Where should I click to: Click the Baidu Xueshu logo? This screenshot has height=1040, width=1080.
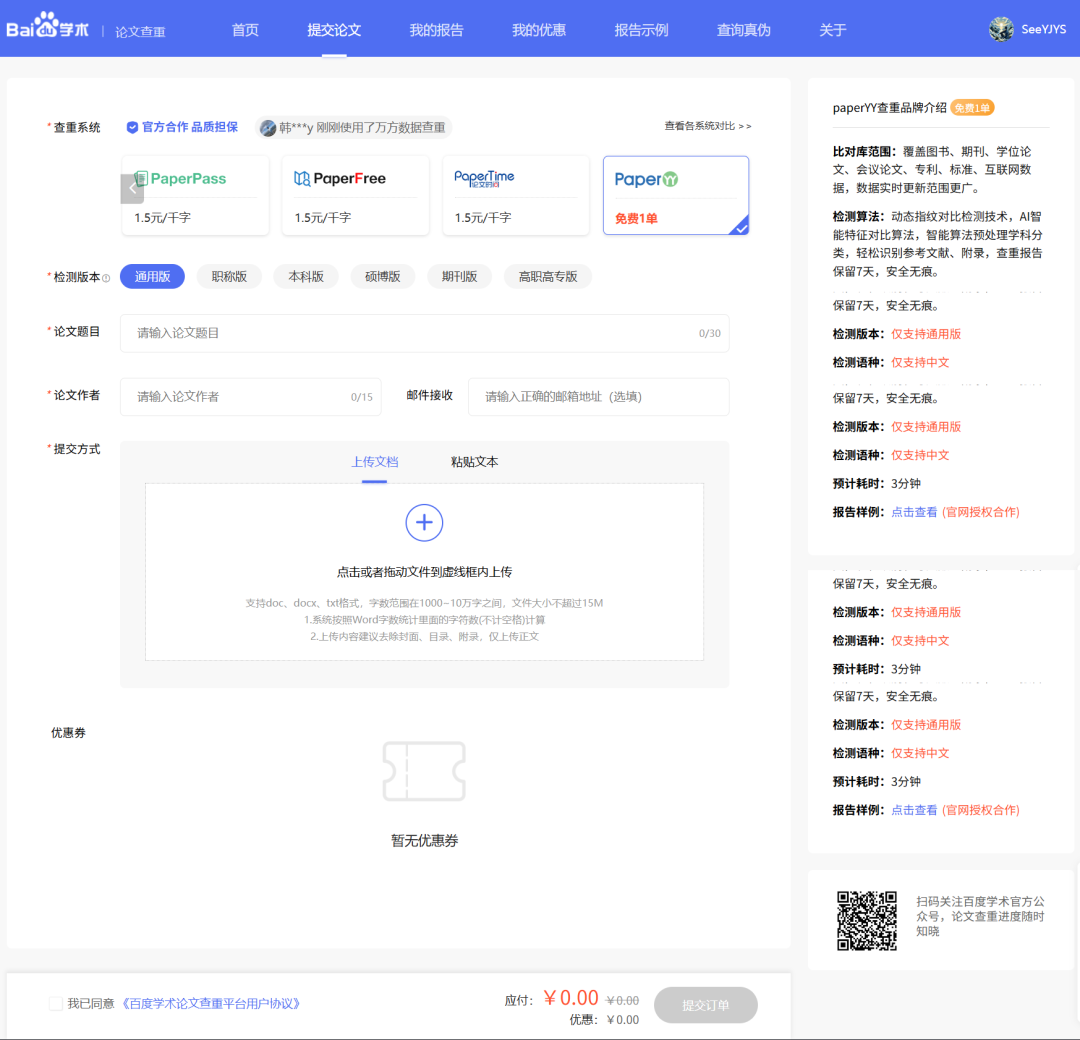pos(47,29)
